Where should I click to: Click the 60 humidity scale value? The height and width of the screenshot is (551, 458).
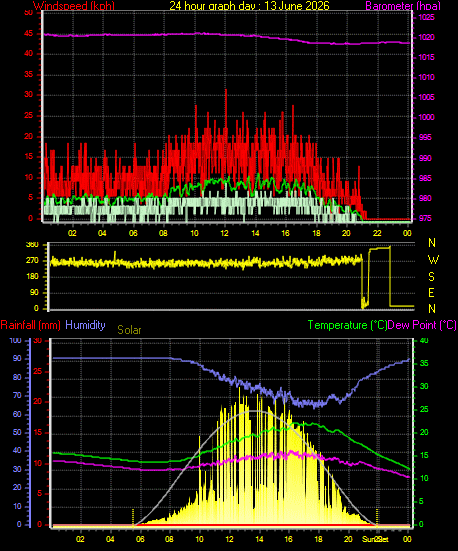coord(17,414)
